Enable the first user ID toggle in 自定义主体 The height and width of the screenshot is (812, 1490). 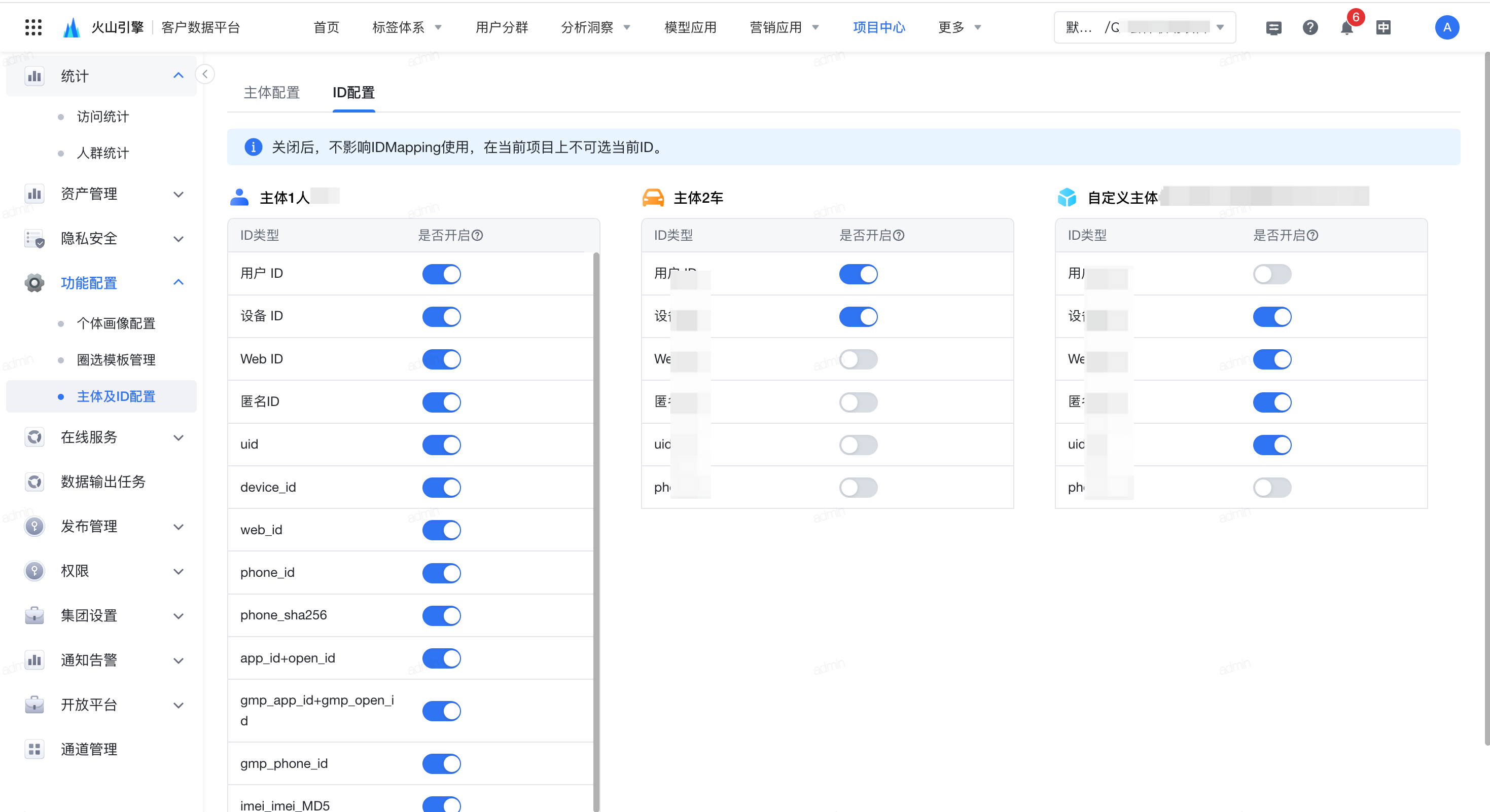point(1272,274)
